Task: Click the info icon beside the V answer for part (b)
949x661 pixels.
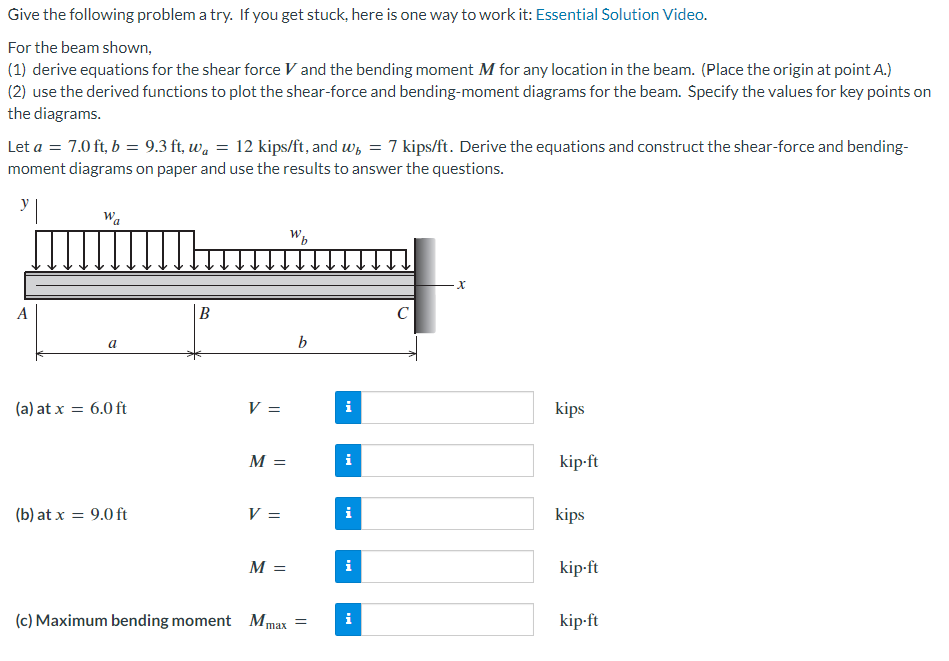Action: 348,513
